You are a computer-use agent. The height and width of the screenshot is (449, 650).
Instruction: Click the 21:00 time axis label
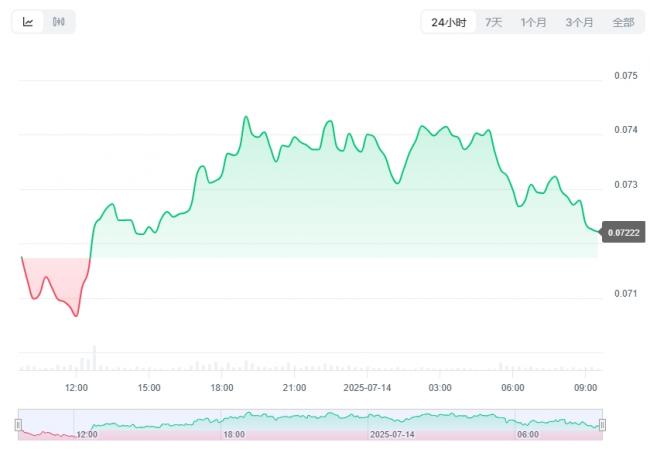click(294, 388)
